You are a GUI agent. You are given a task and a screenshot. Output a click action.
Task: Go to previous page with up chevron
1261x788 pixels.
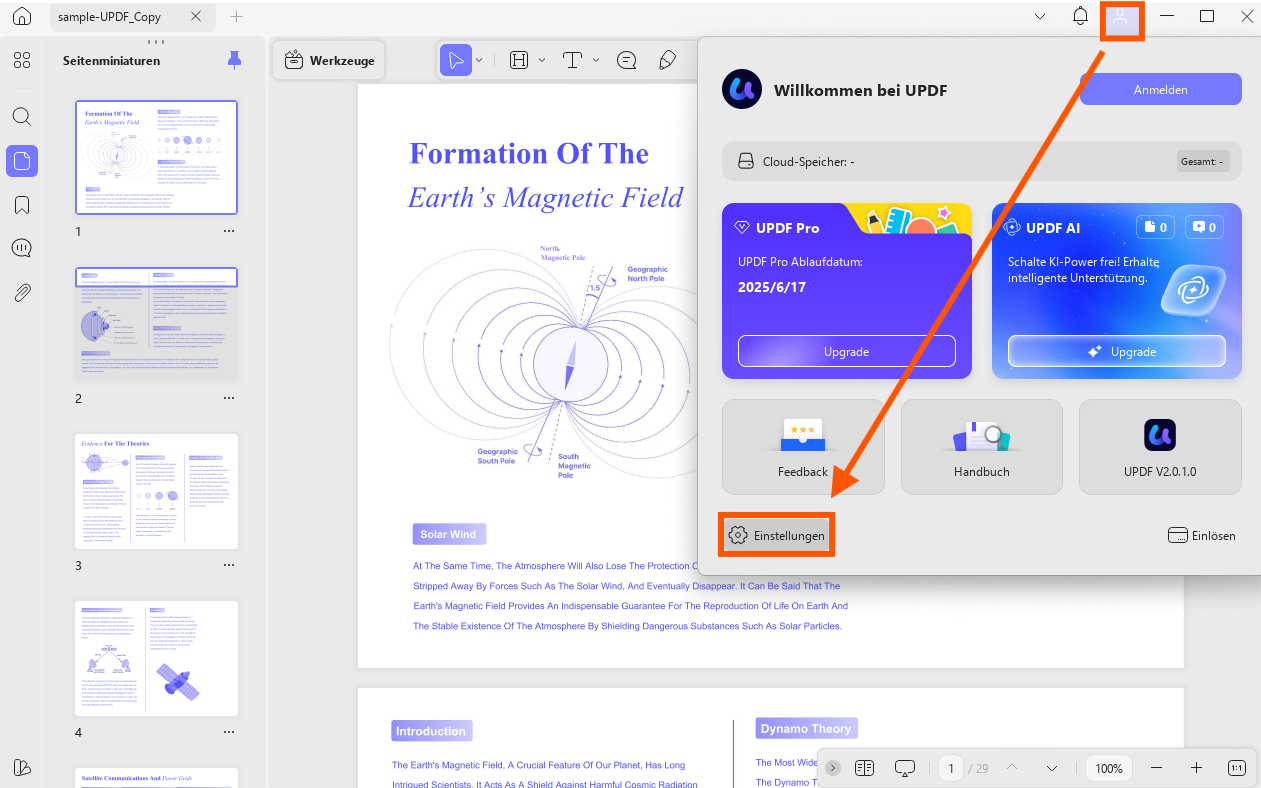(x=1011, y=768)
